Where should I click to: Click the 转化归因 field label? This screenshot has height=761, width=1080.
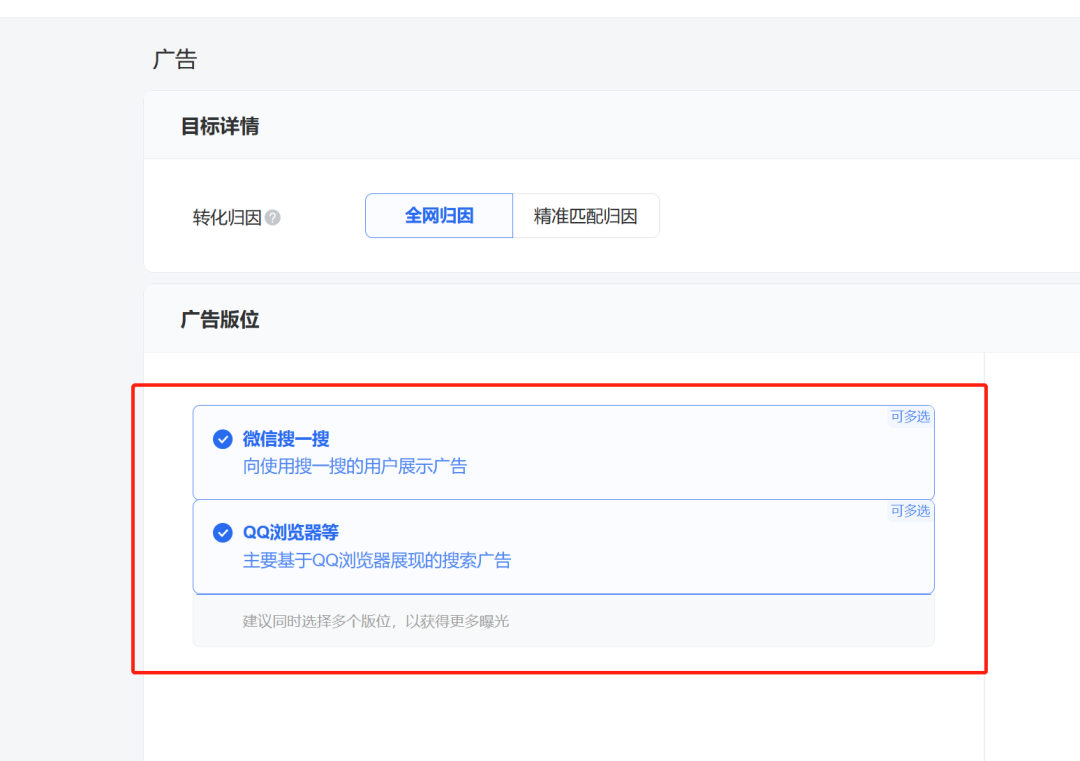tap(227, 217)
